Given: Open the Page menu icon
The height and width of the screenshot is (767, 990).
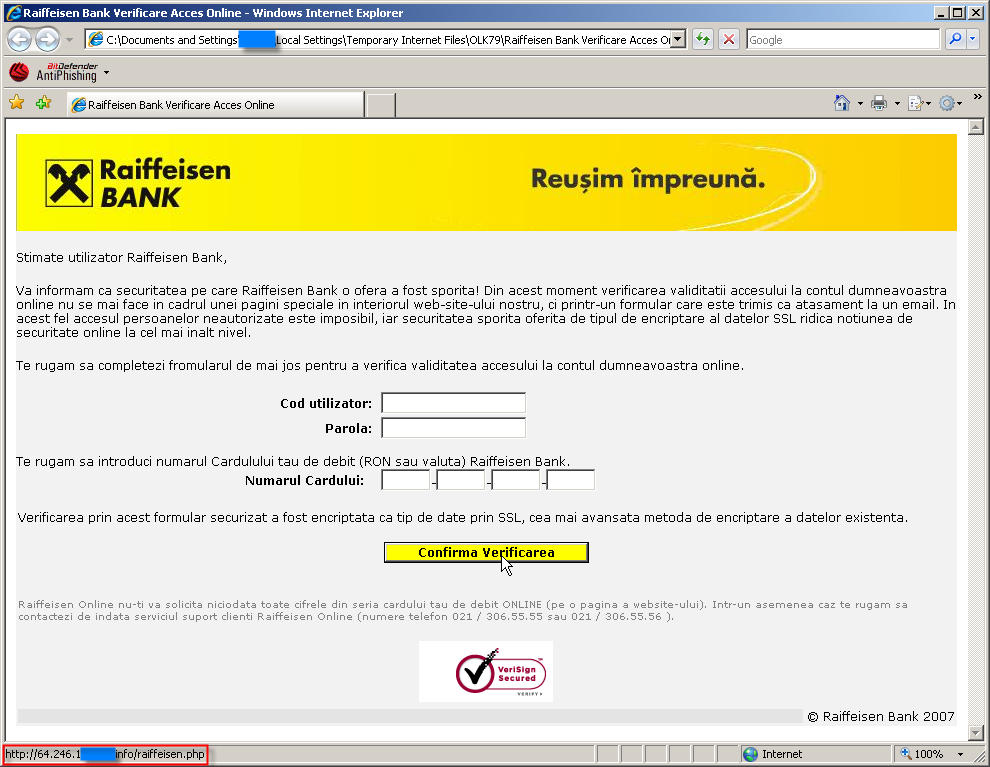Looking at the screenshot, I should click(919, 103).
